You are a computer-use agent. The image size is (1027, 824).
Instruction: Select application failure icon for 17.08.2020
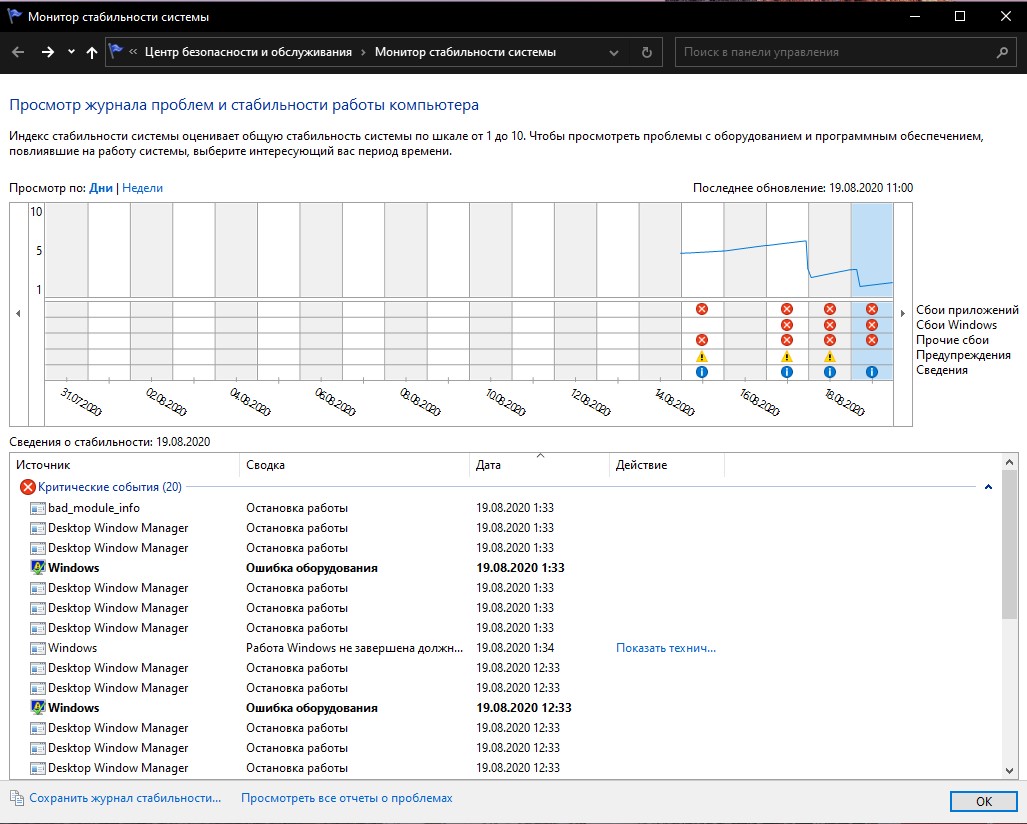(787, 309)
